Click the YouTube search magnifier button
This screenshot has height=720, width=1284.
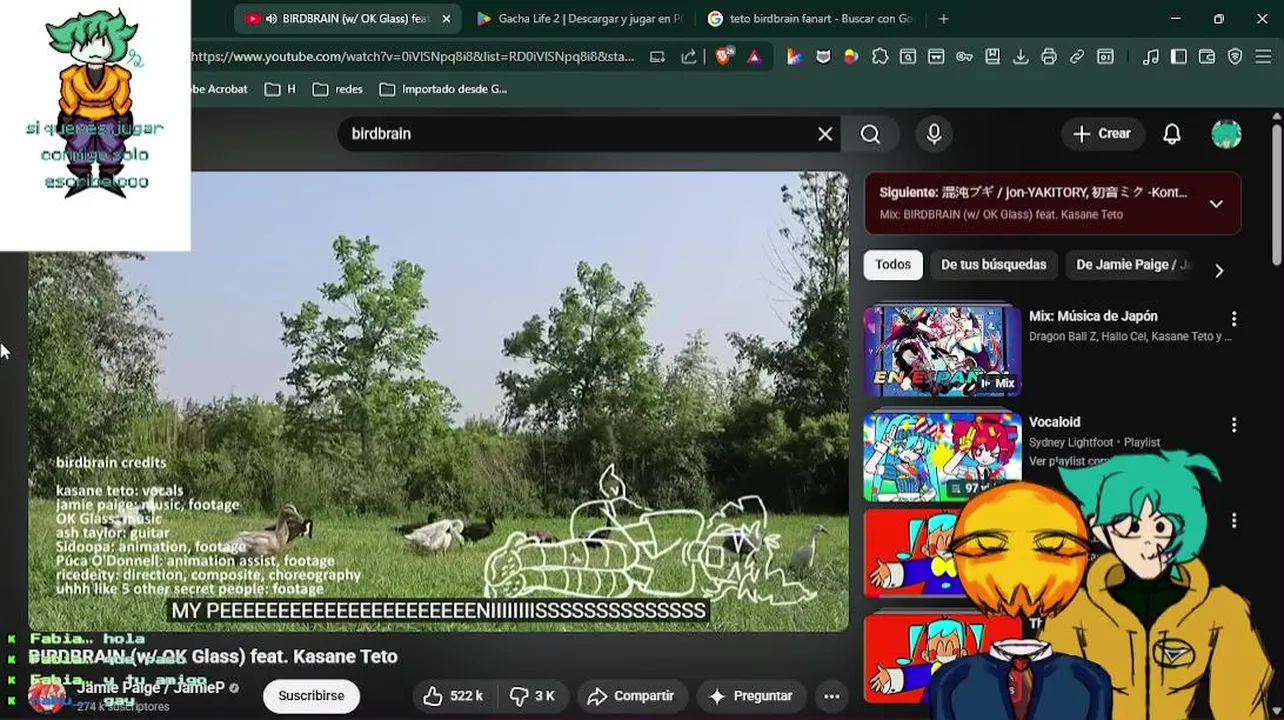(870, 134)
